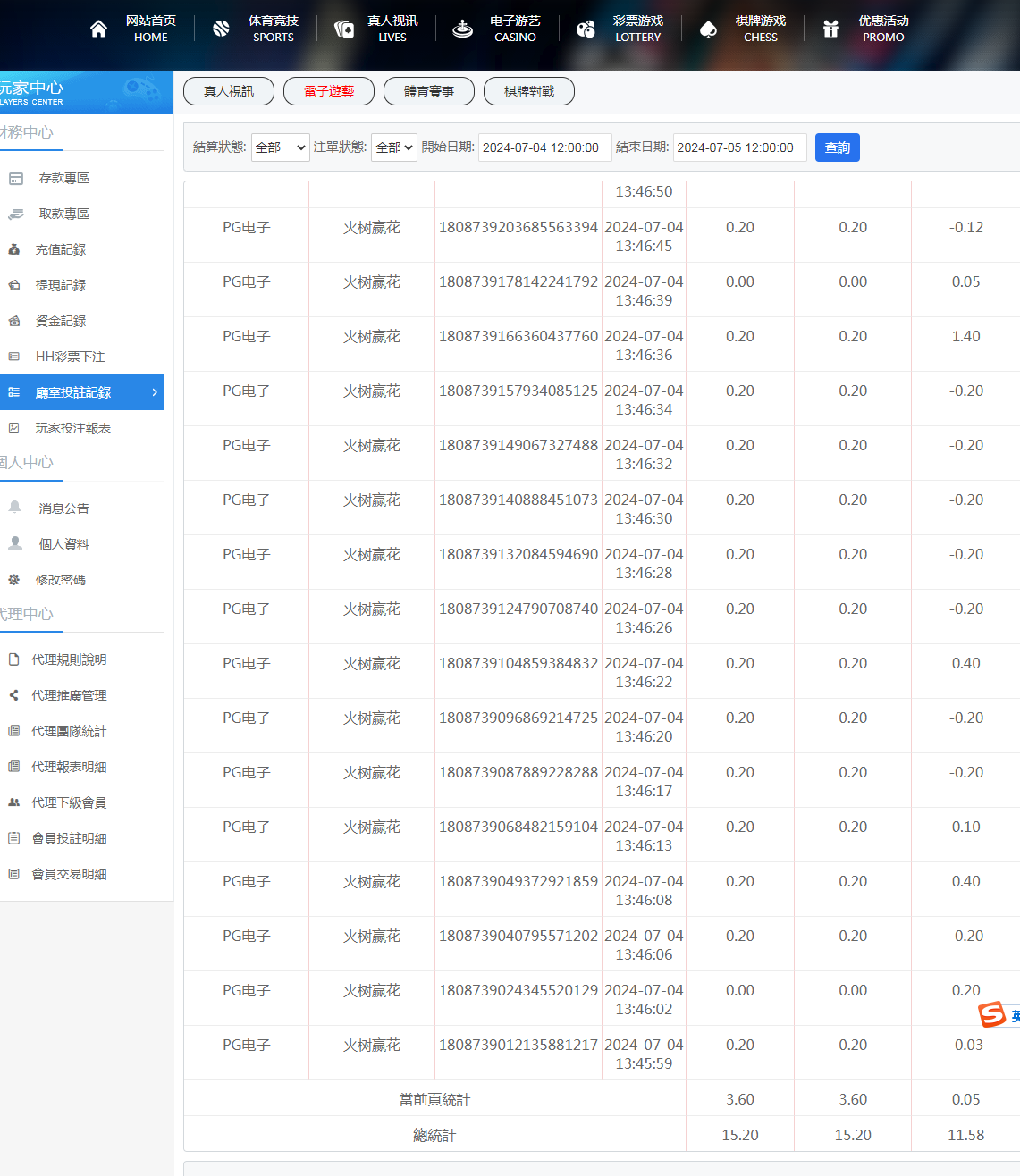Click the 開始日期 date field
The height and width of the screenshot is (1176, 1020).
(x=544, y=147)
